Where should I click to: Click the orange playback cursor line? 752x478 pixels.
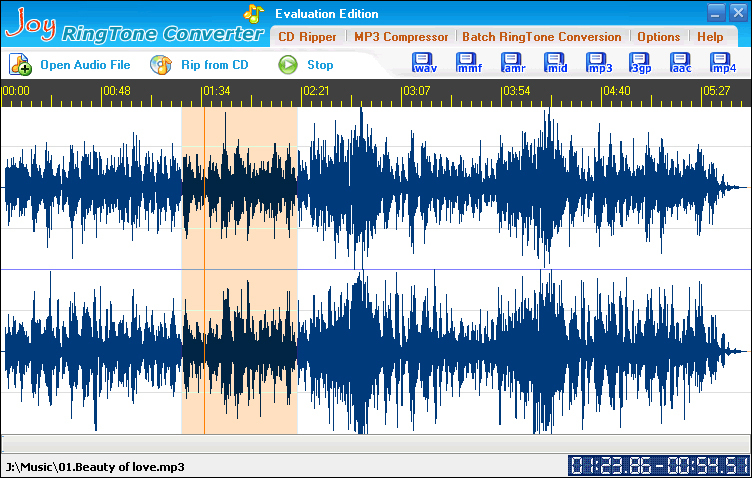pyautogui.click(x=204, y=270)
